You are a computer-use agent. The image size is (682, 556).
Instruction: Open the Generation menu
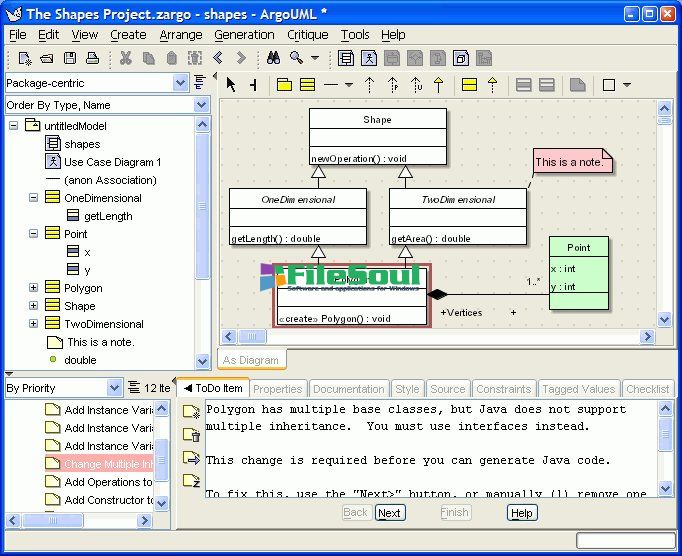(x=244, y=34)
